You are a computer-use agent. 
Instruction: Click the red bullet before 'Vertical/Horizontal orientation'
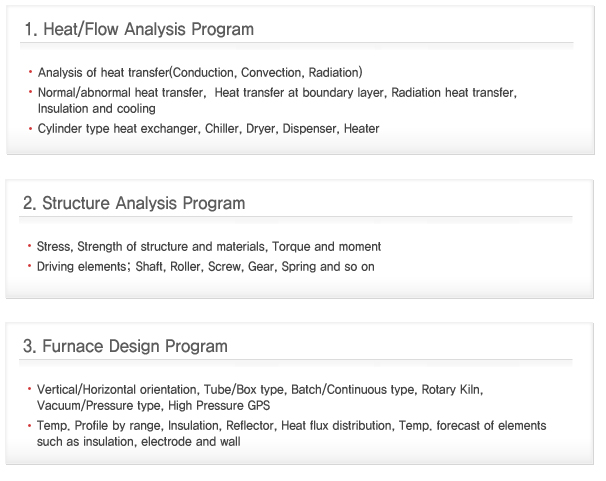[x=29, y=389]
